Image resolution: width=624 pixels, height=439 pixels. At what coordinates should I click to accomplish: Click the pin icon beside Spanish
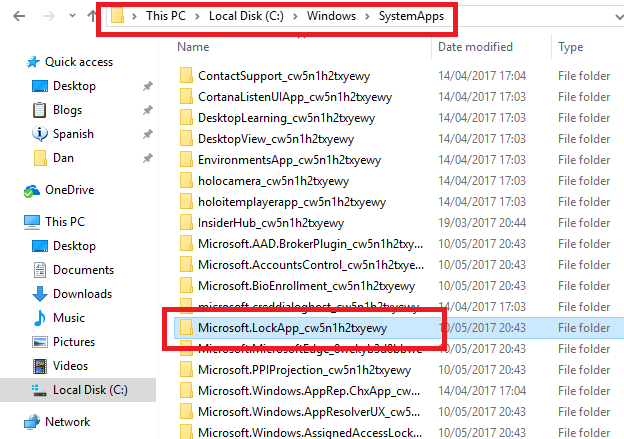[148, 134]
